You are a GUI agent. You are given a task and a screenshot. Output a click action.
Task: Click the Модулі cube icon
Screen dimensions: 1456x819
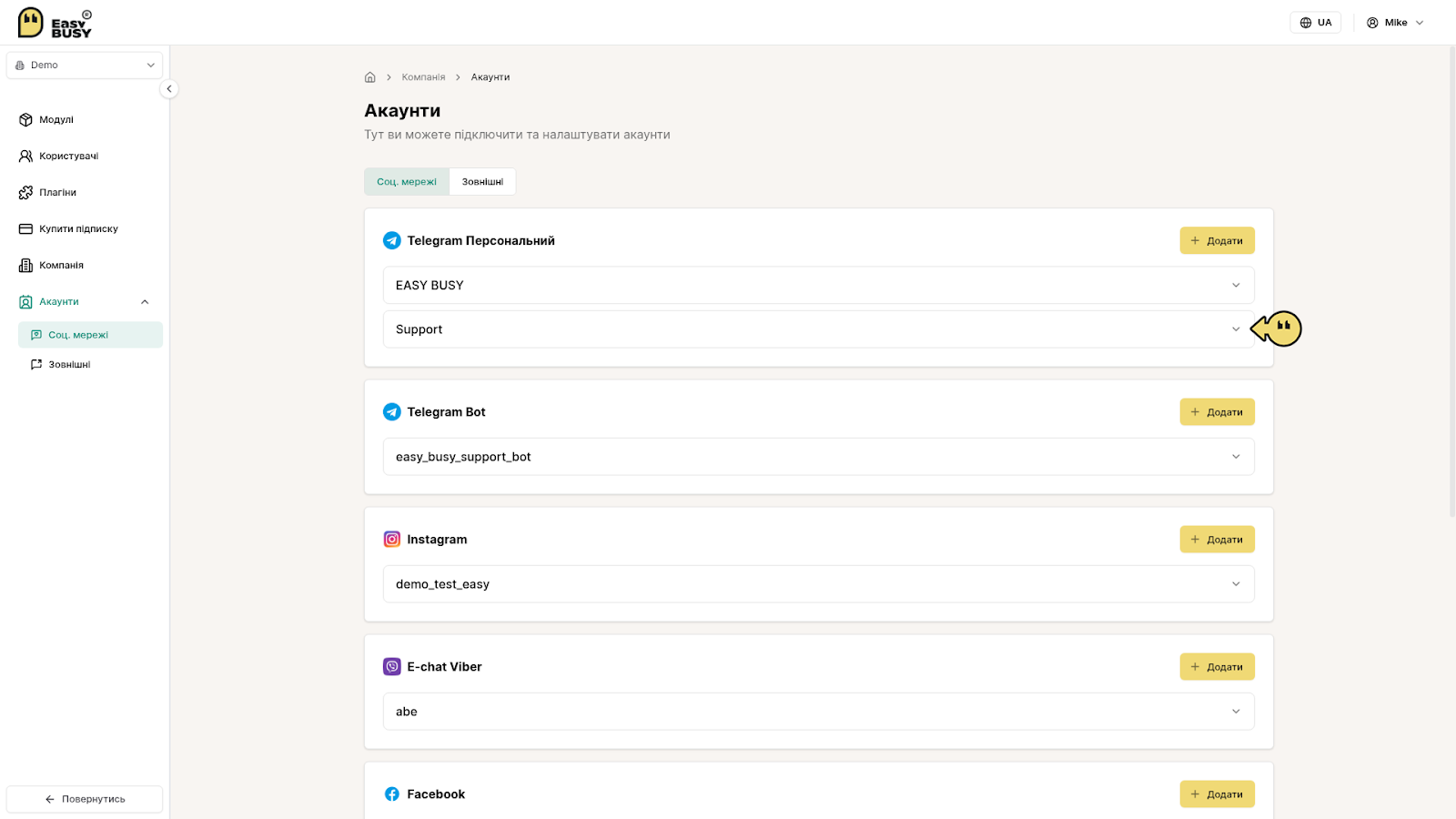click(25, 119)
